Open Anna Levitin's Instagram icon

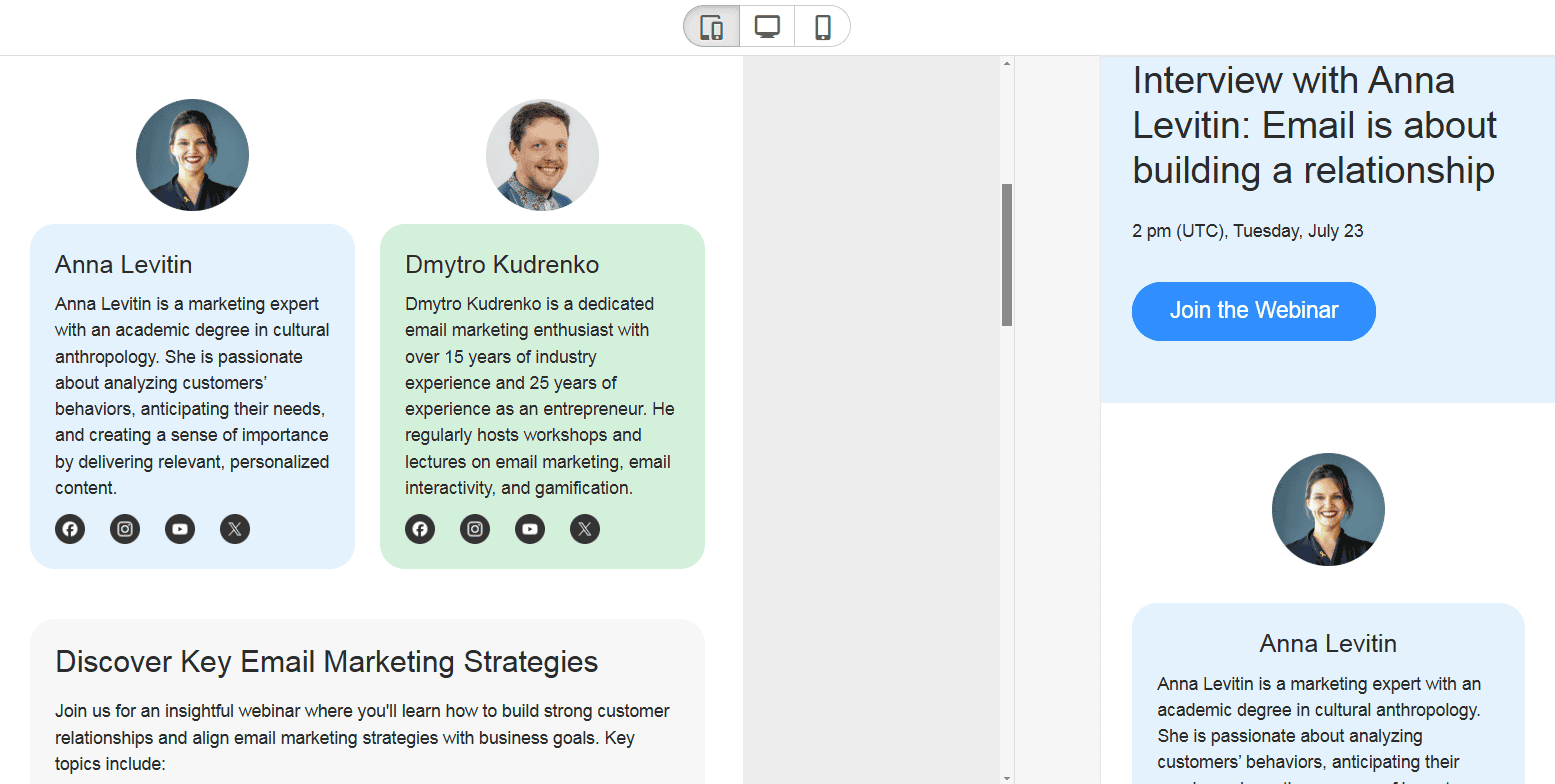coord(125,529)
